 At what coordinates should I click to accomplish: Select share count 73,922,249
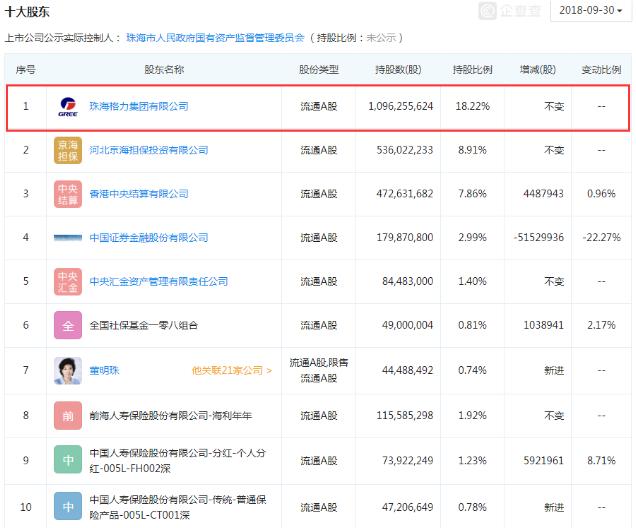[x=408, y=460]
